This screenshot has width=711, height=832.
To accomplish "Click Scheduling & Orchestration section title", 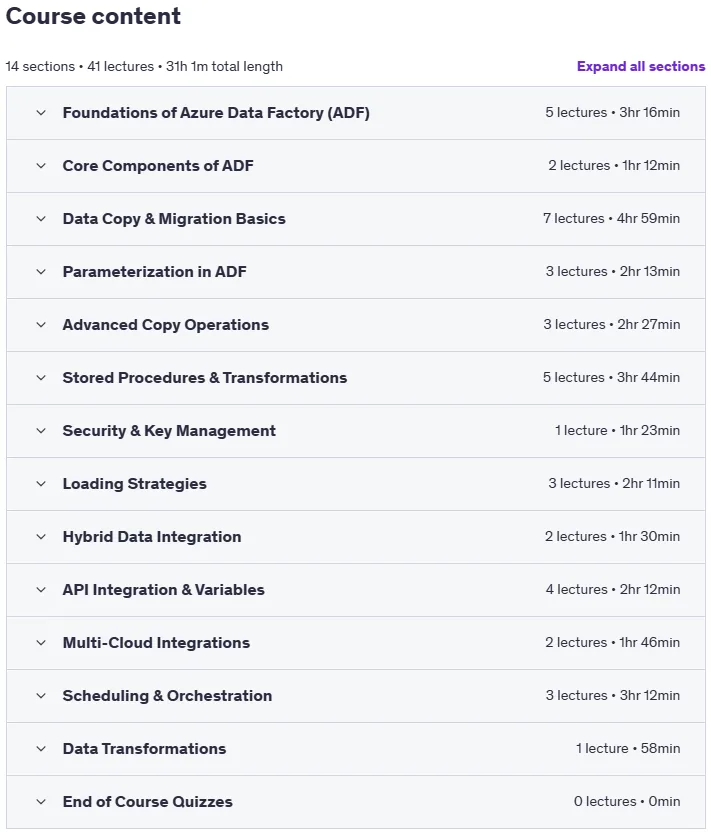I will click(167, 696).
